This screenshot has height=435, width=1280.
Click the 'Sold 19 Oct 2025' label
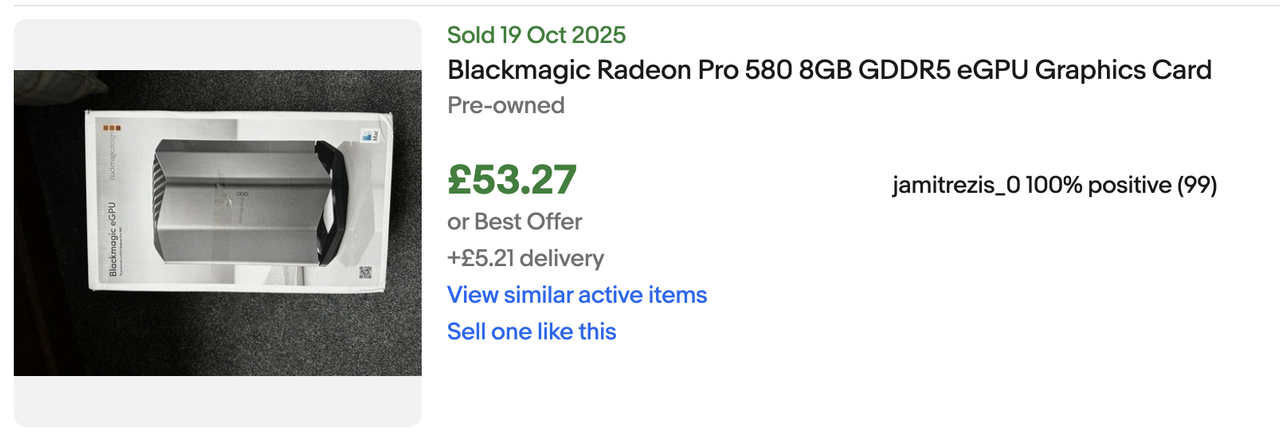point(536,35)
